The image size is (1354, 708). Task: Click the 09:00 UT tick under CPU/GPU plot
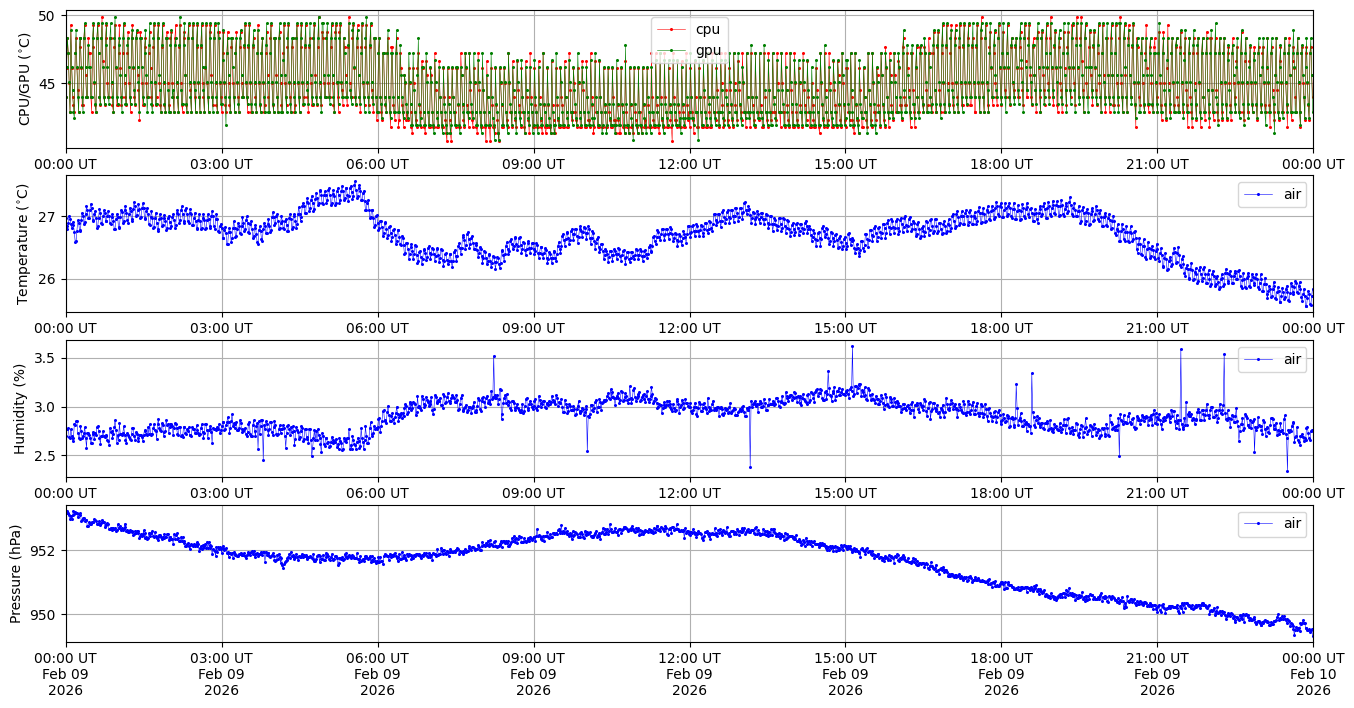click(x=533, y=164)
